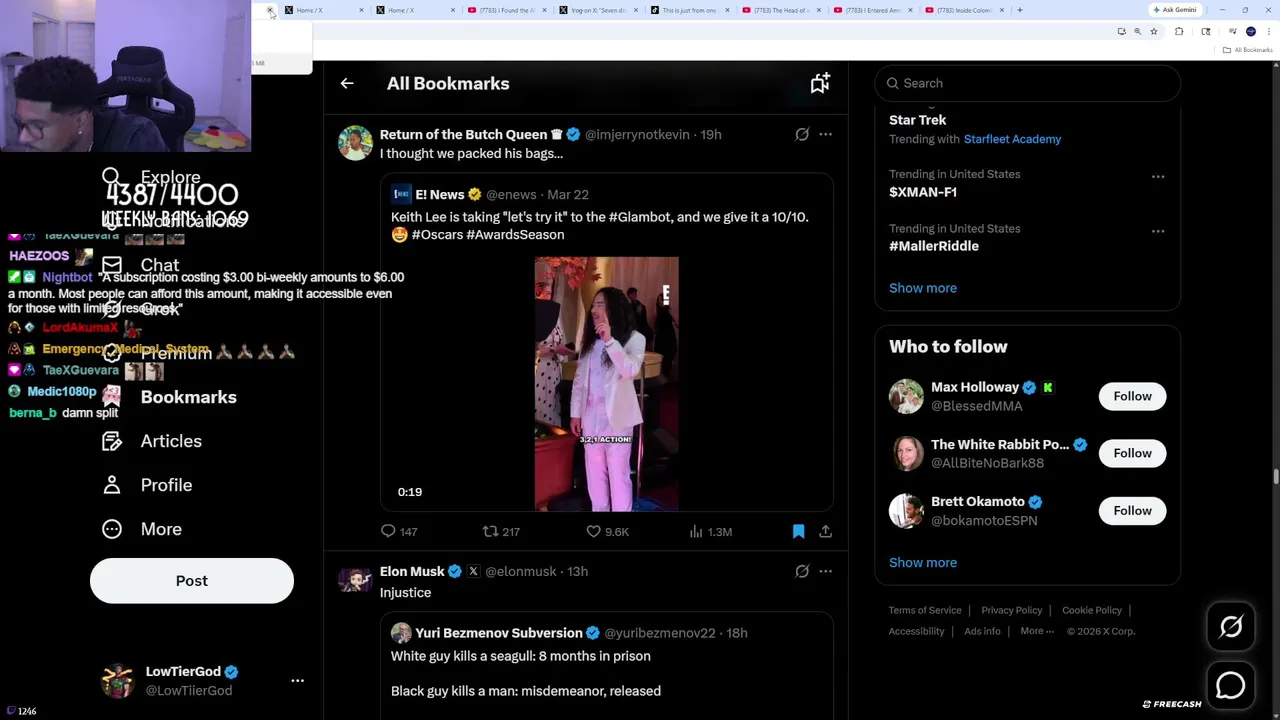Open Brett Okamoto's profile picture
This screenshot has height=720, width=1280.
[906, 511]
